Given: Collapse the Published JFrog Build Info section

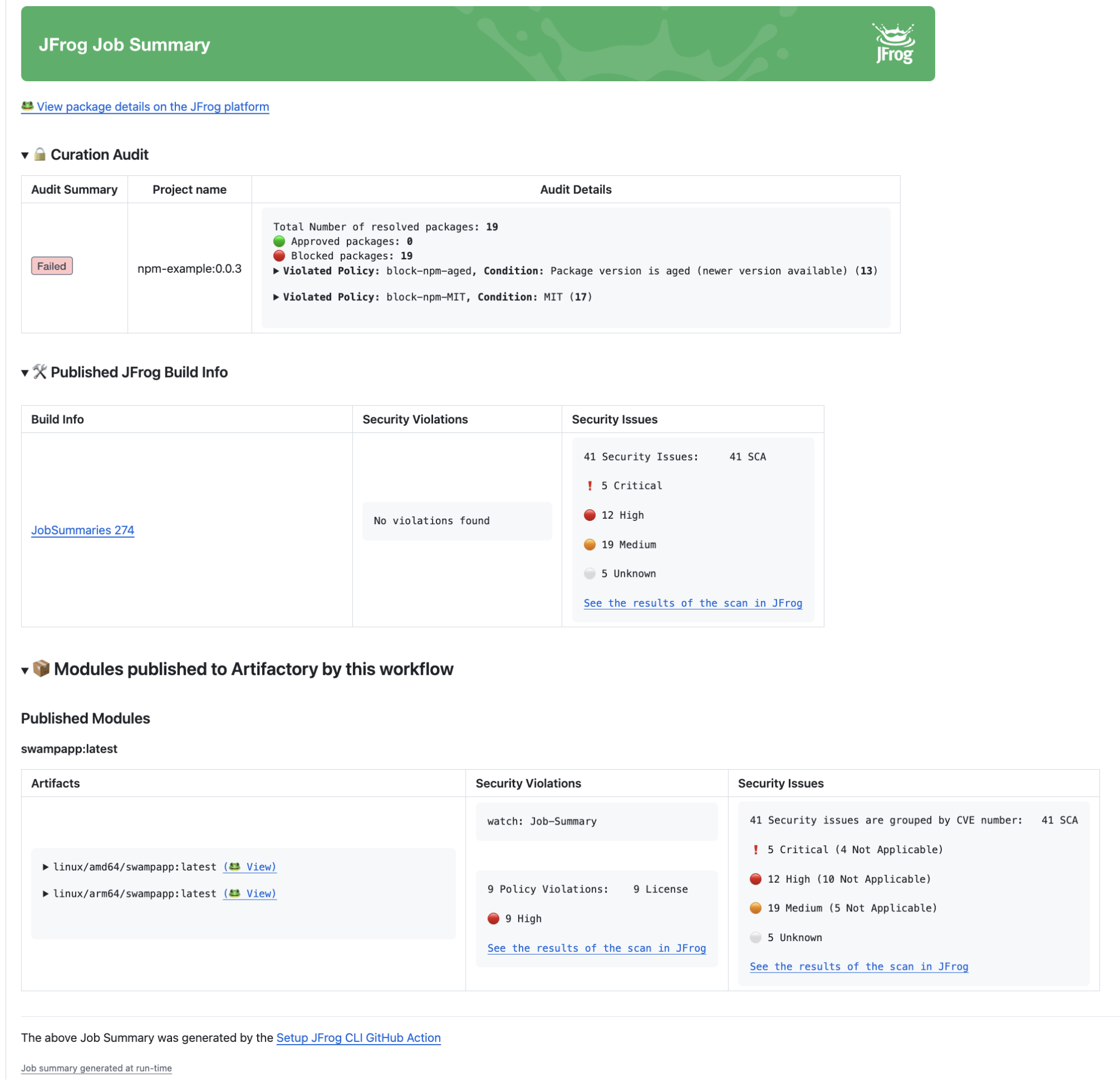Looking at the screenshot, I should (25, 373).
